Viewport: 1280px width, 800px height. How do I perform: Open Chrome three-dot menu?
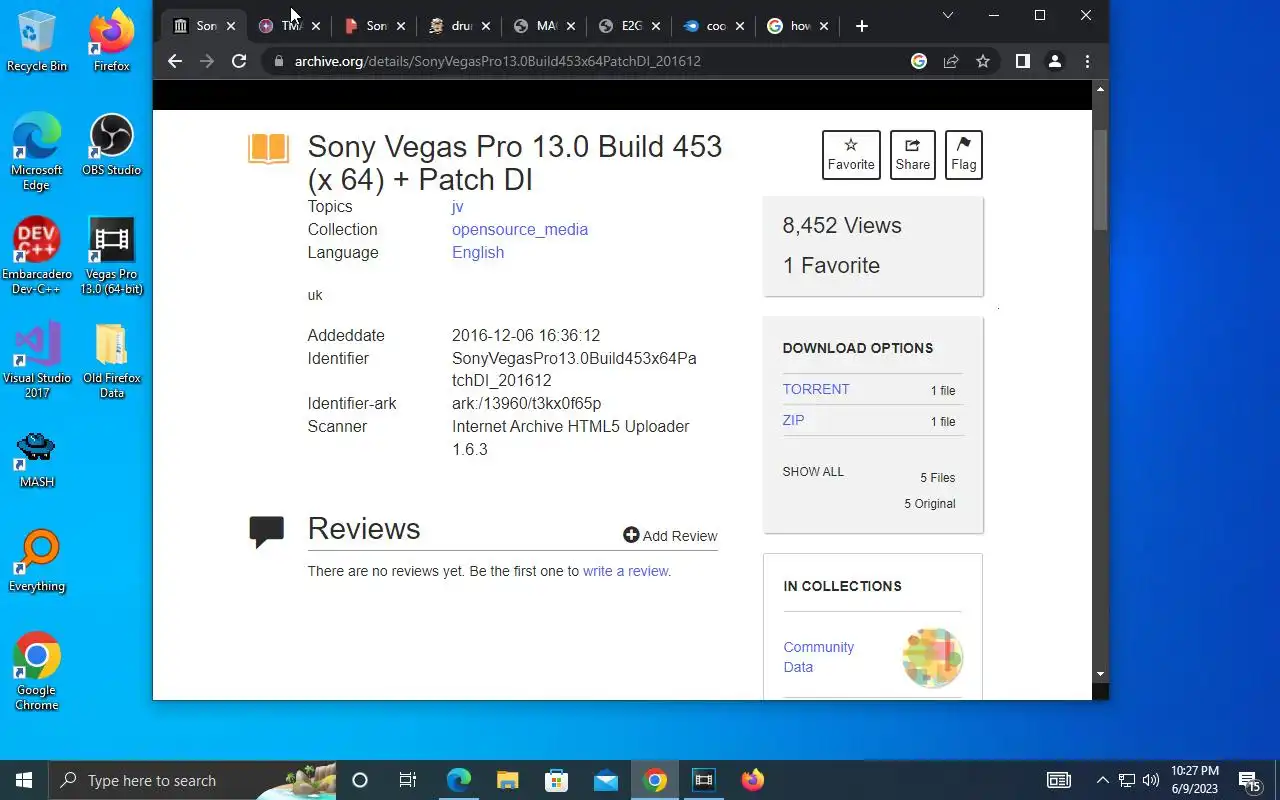pos(1087,61)
